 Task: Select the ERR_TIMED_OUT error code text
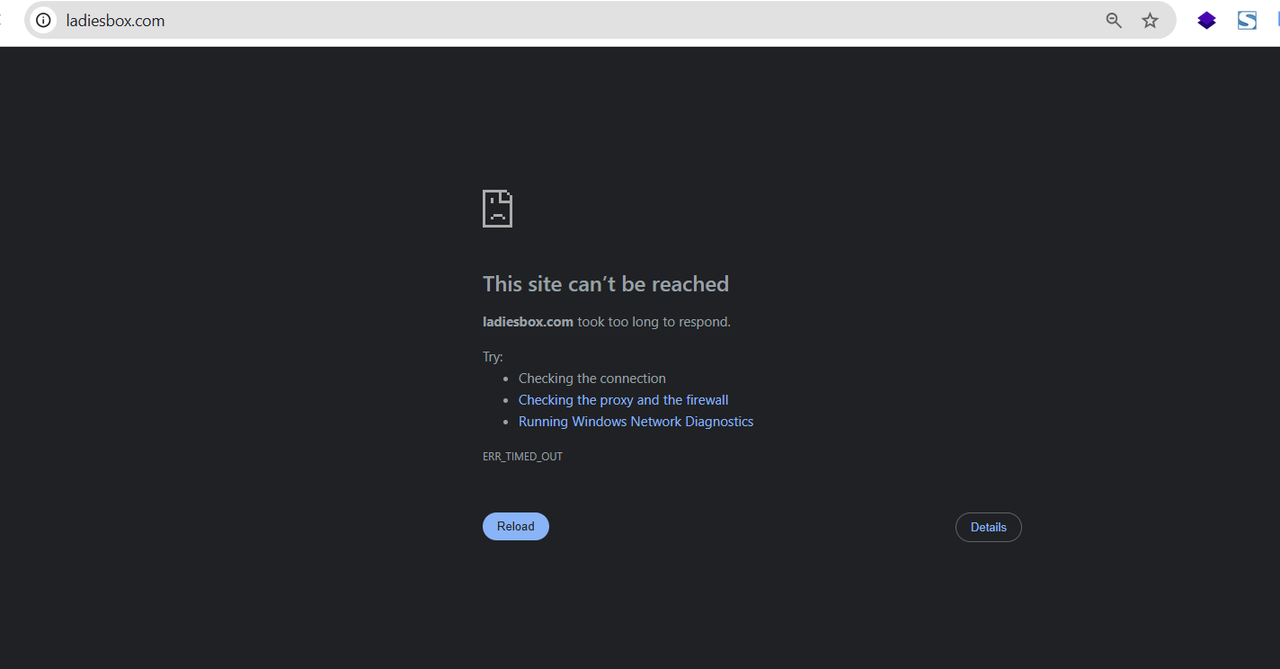pyautogui.click(x=523, y=456)
